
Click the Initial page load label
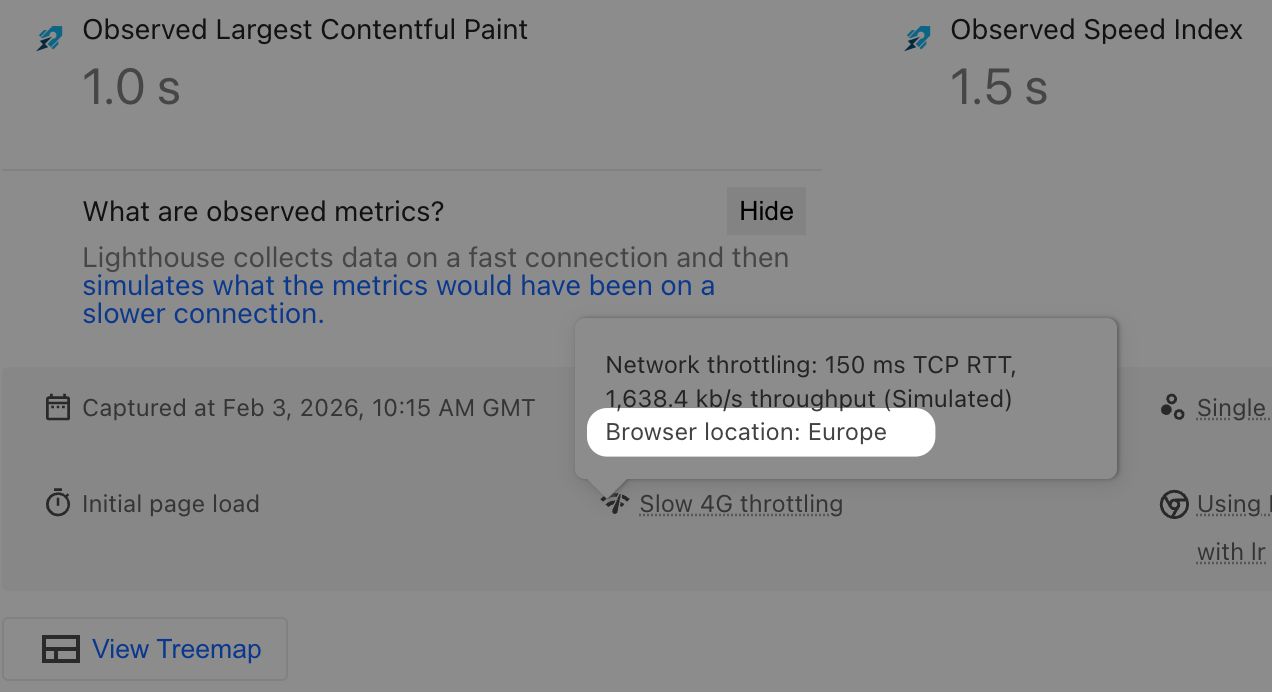tap(171, 504)
